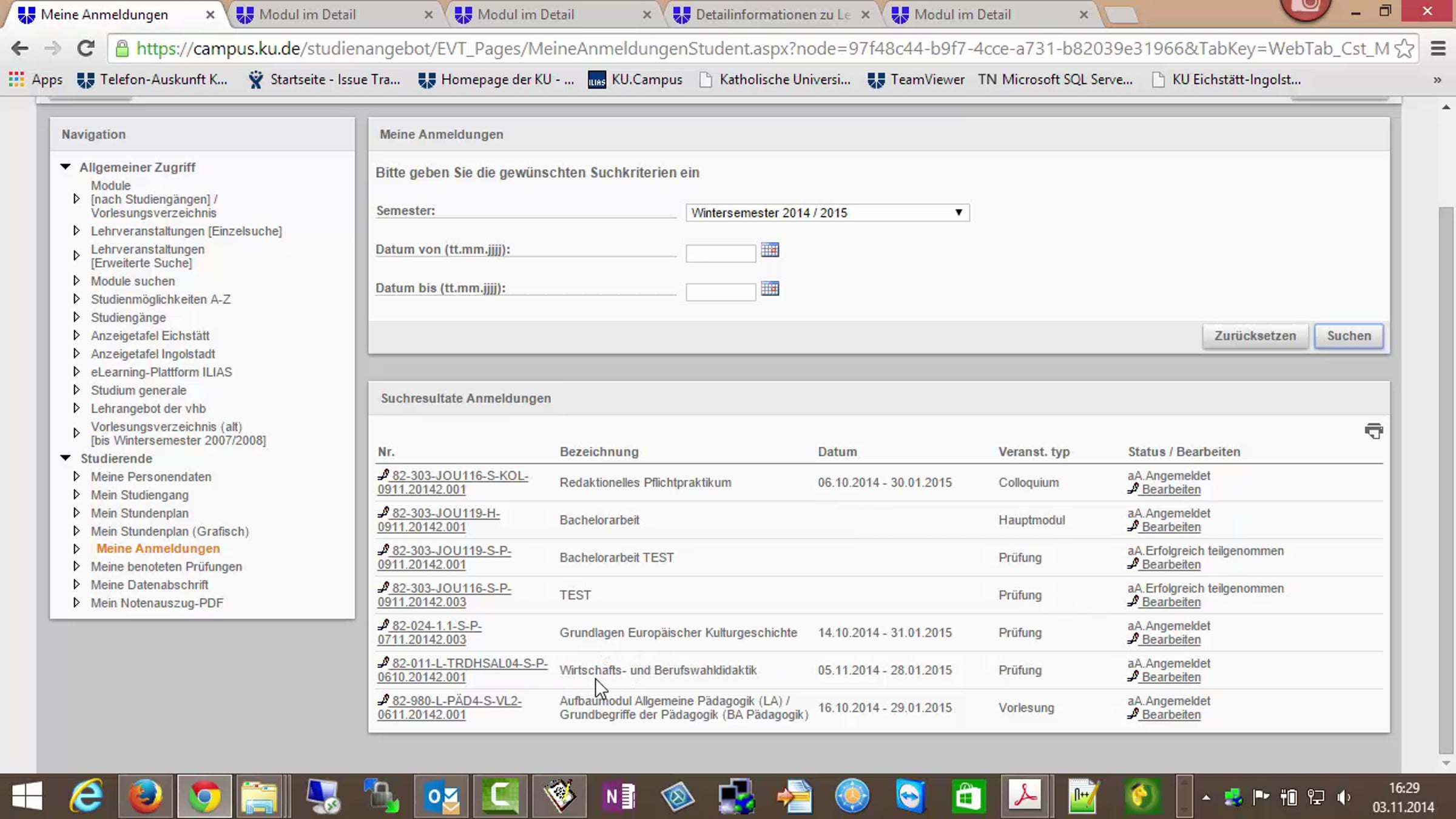
Task: Click the edit icon before 82-303-JOU116-S-KOL
Action: pos(383,475)
